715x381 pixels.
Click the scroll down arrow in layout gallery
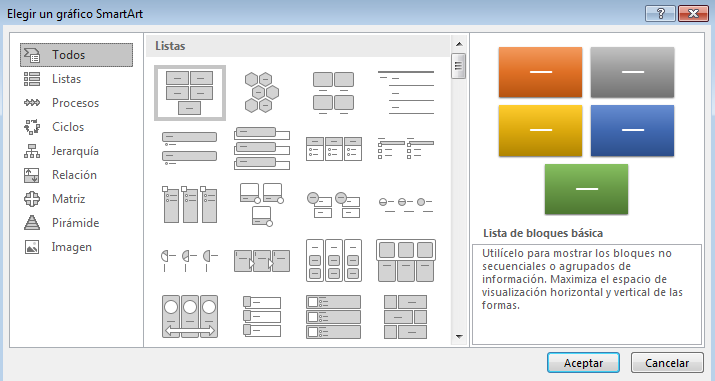(459, 337)
